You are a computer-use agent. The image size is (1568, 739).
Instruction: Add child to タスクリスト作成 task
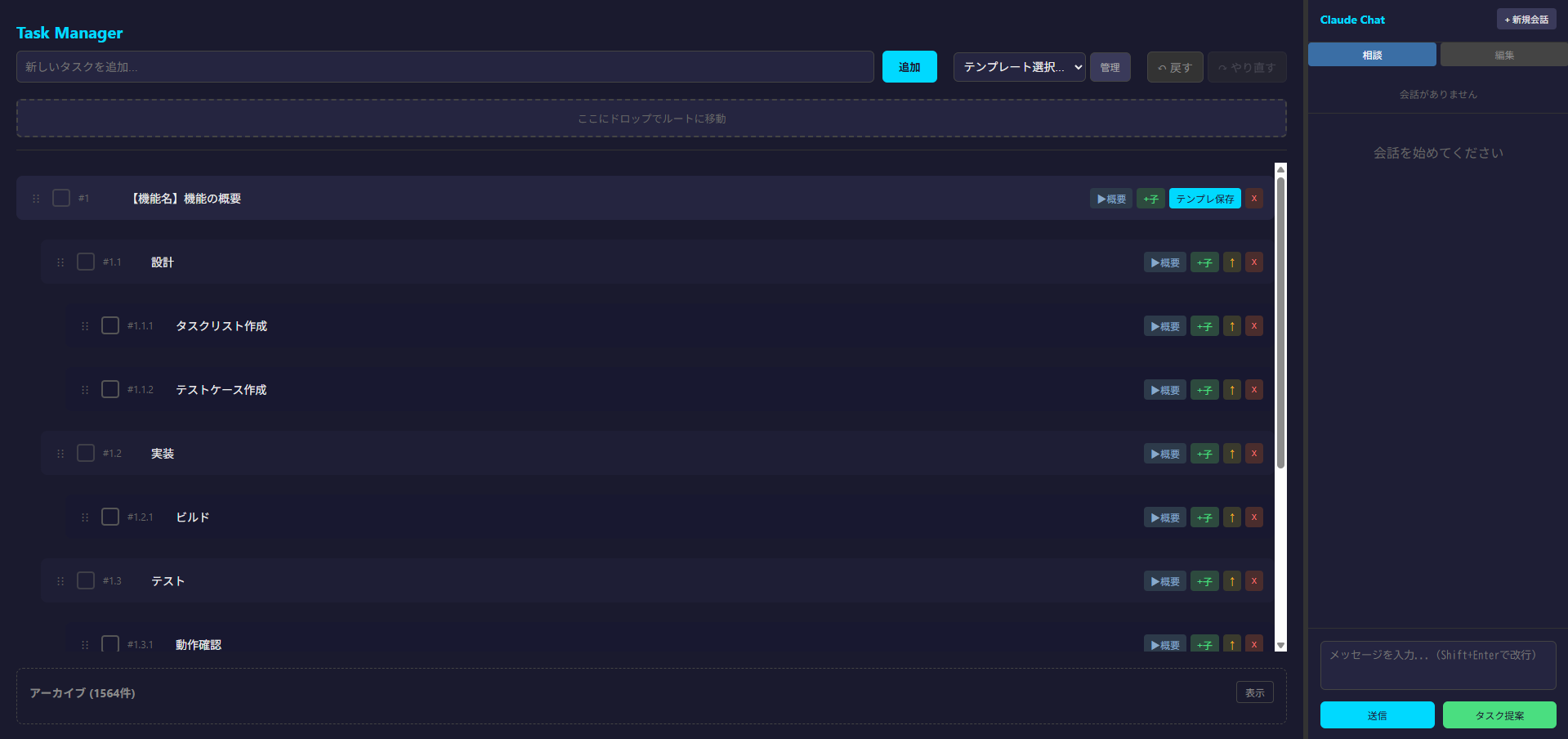coord(1204,326)
